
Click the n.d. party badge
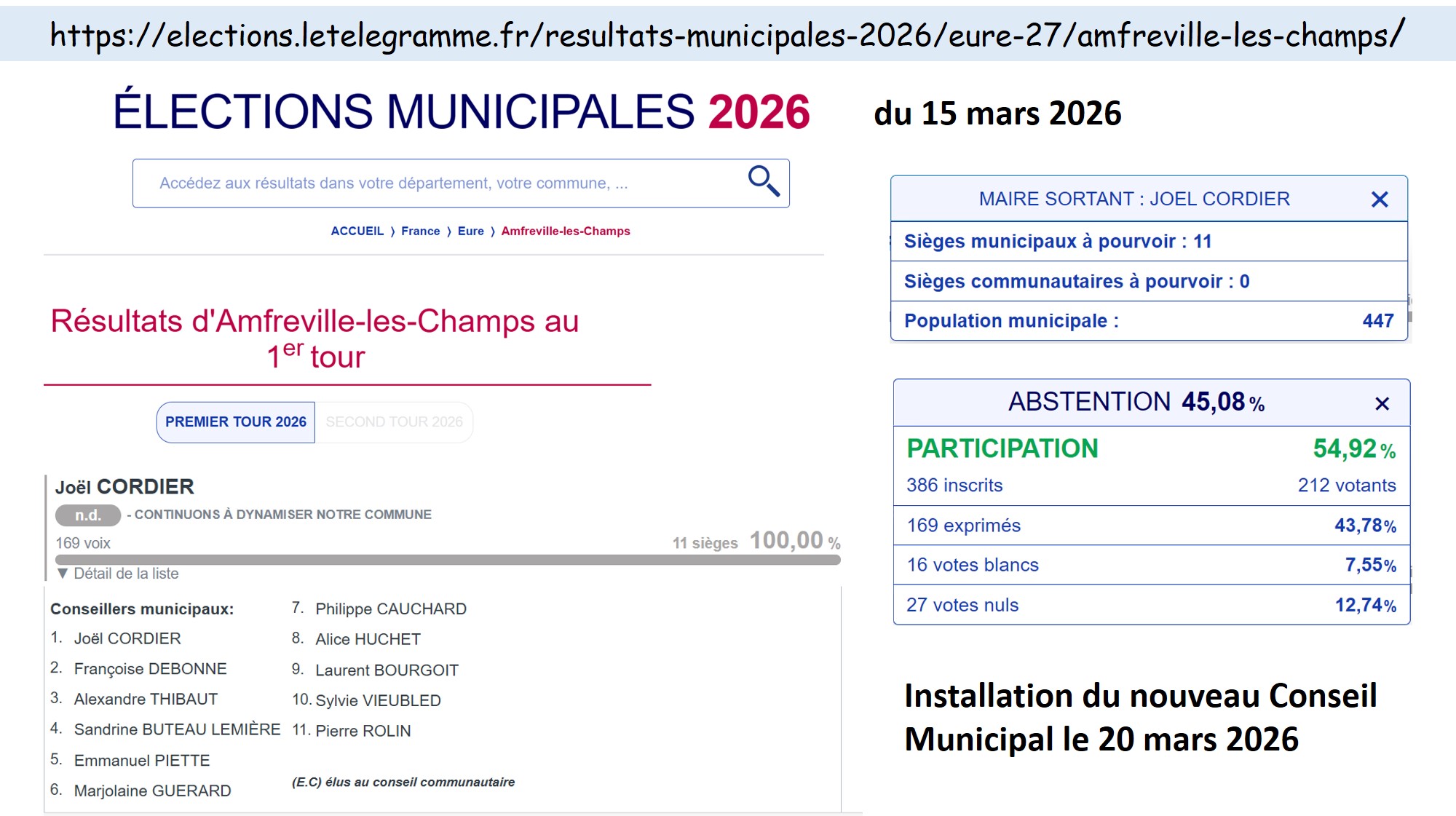[x=88, y=515]
